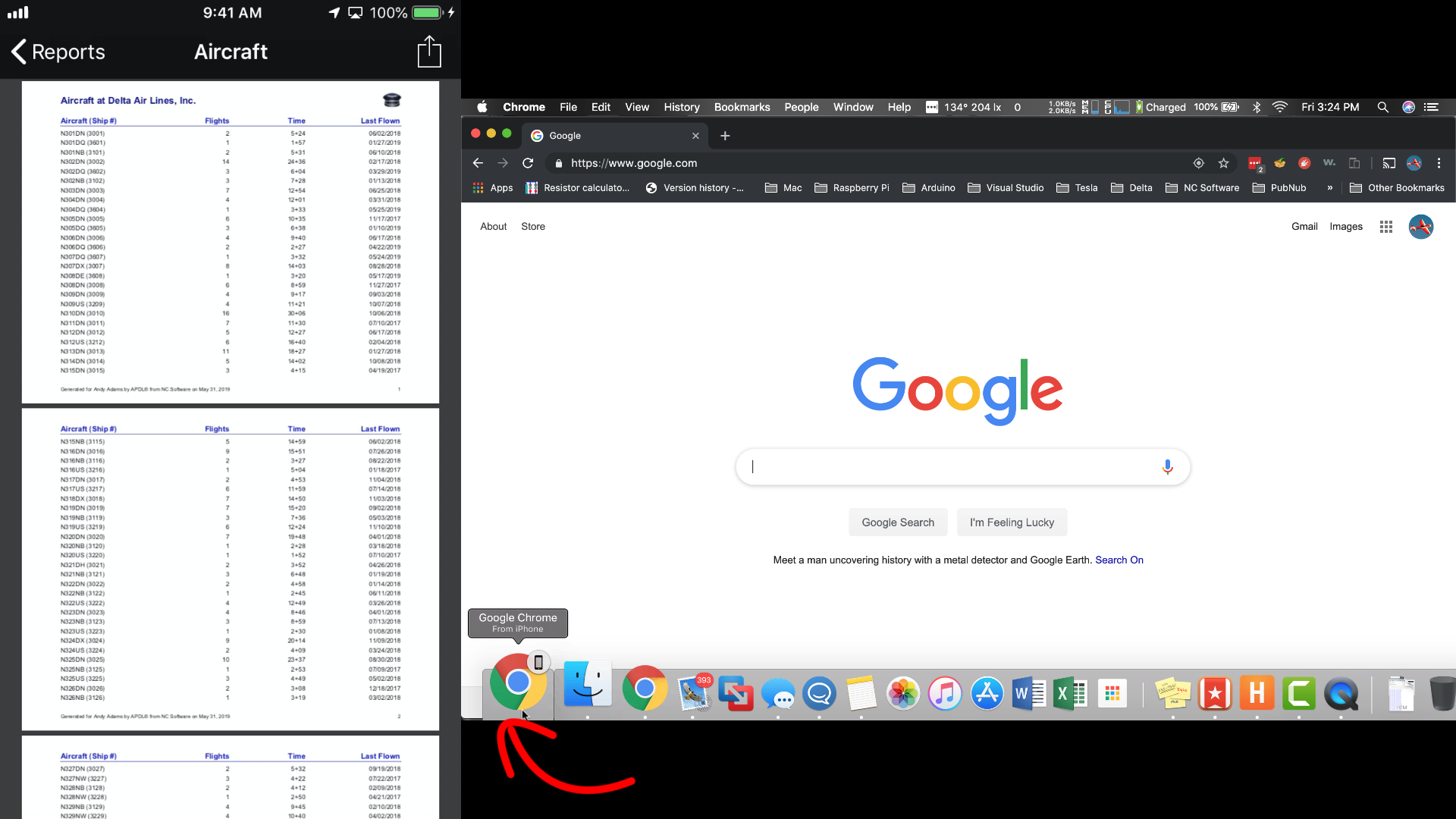Launch Microsoft Excel from the Dock

[1070, 693]
